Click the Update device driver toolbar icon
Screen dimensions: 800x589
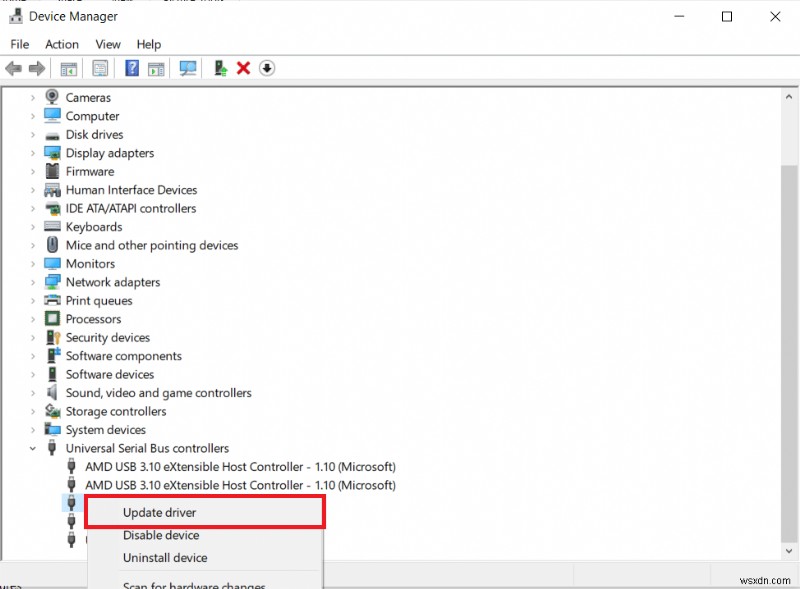click(220, 68)
